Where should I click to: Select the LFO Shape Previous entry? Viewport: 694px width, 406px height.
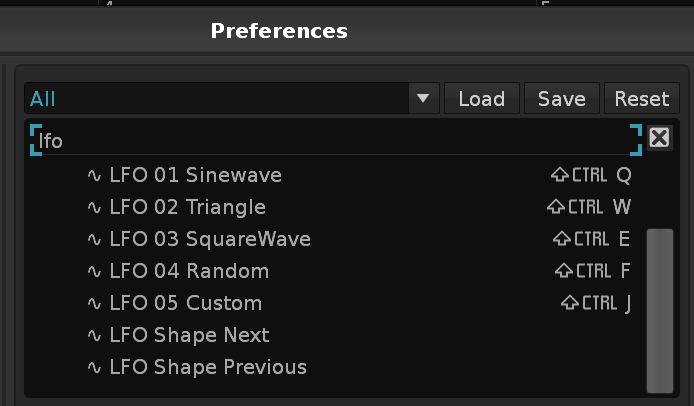[208, 367]
